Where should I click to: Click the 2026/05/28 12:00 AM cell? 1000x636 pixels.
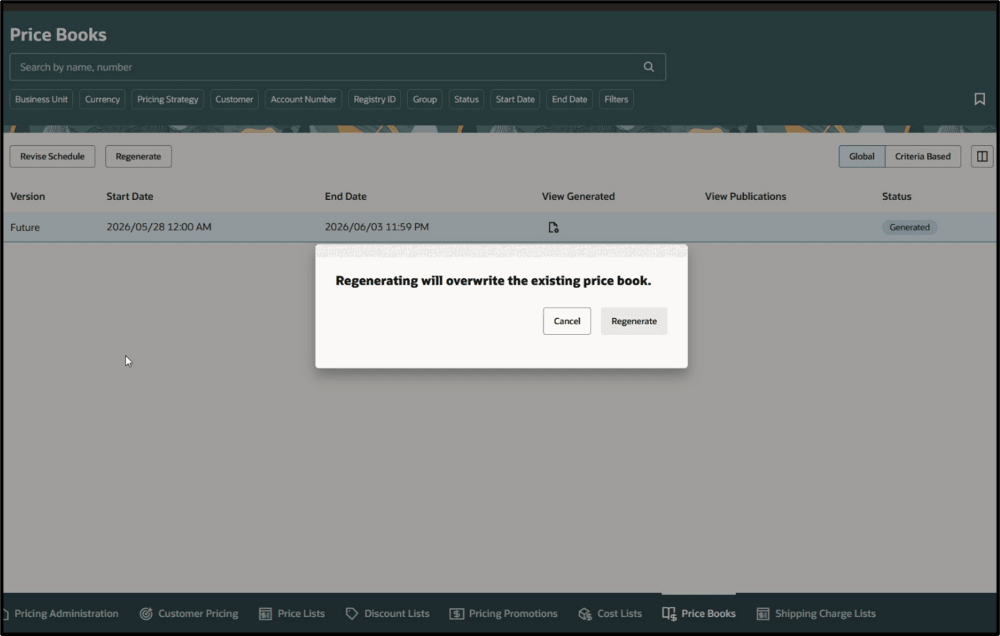click(159, 227)
